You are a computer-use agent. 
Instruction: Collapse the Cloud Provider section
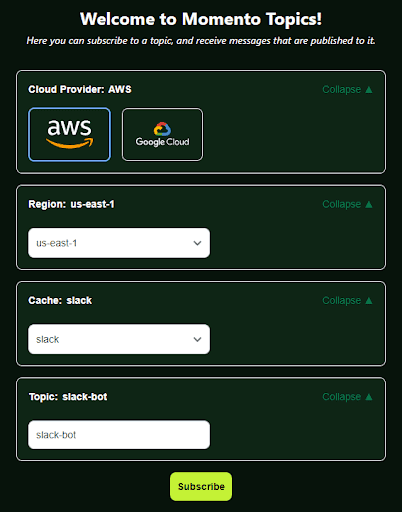click(x=347, y=90)
